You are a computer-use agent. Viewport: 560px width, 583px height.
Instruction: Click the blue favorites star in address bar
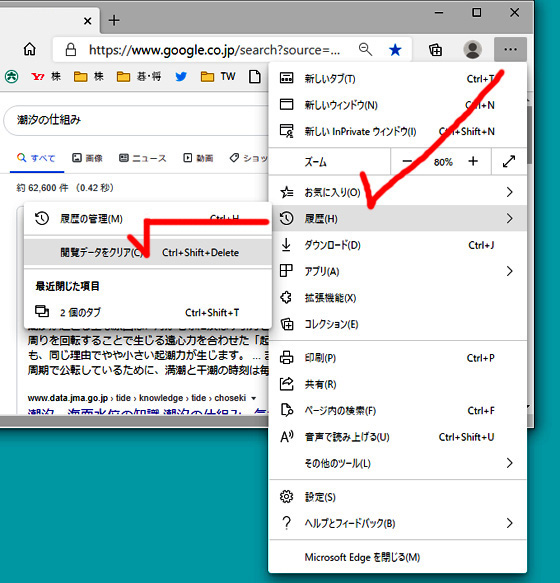395,49
